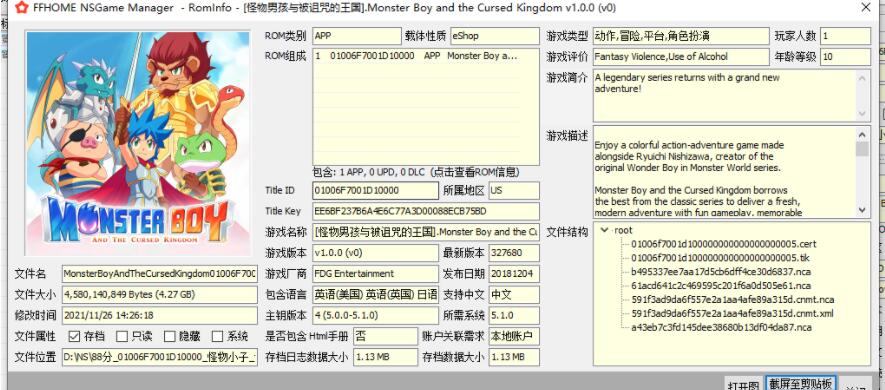Image resolution: width=885 pixels, height=390 pixels.
Task: Click the 载体性质 field showing eShop
Action: point(494,36)
